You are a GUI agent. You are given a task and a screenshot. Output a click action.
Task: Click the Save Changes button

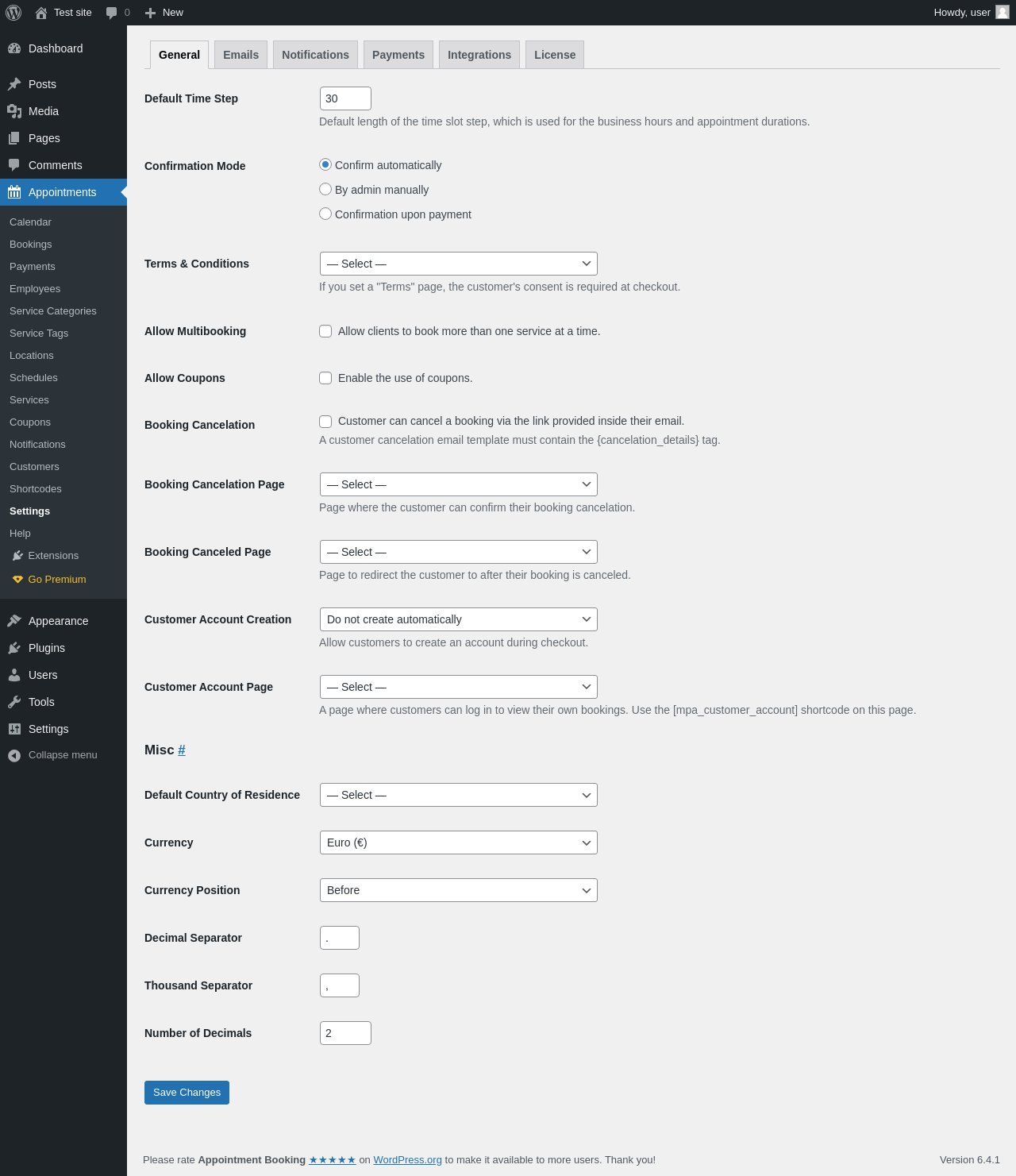(x=187, y=1093)
